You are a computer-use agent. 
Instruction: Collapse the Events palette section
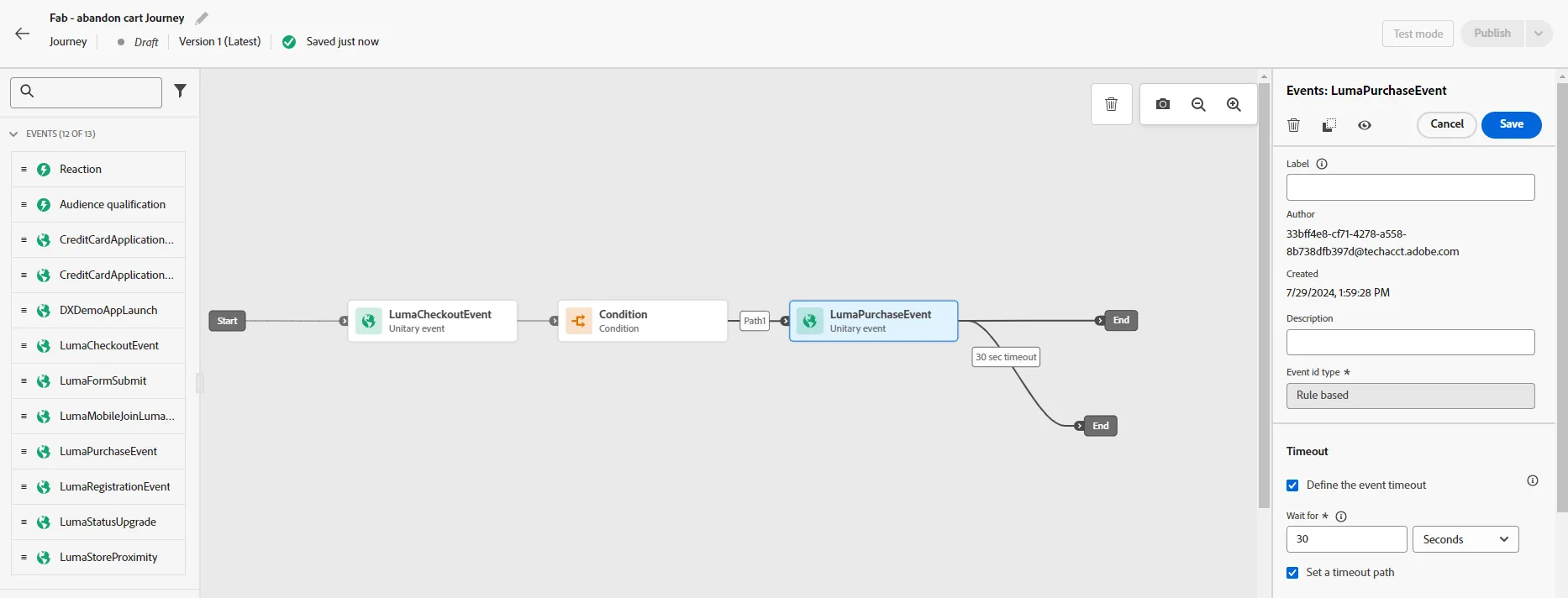13,134
